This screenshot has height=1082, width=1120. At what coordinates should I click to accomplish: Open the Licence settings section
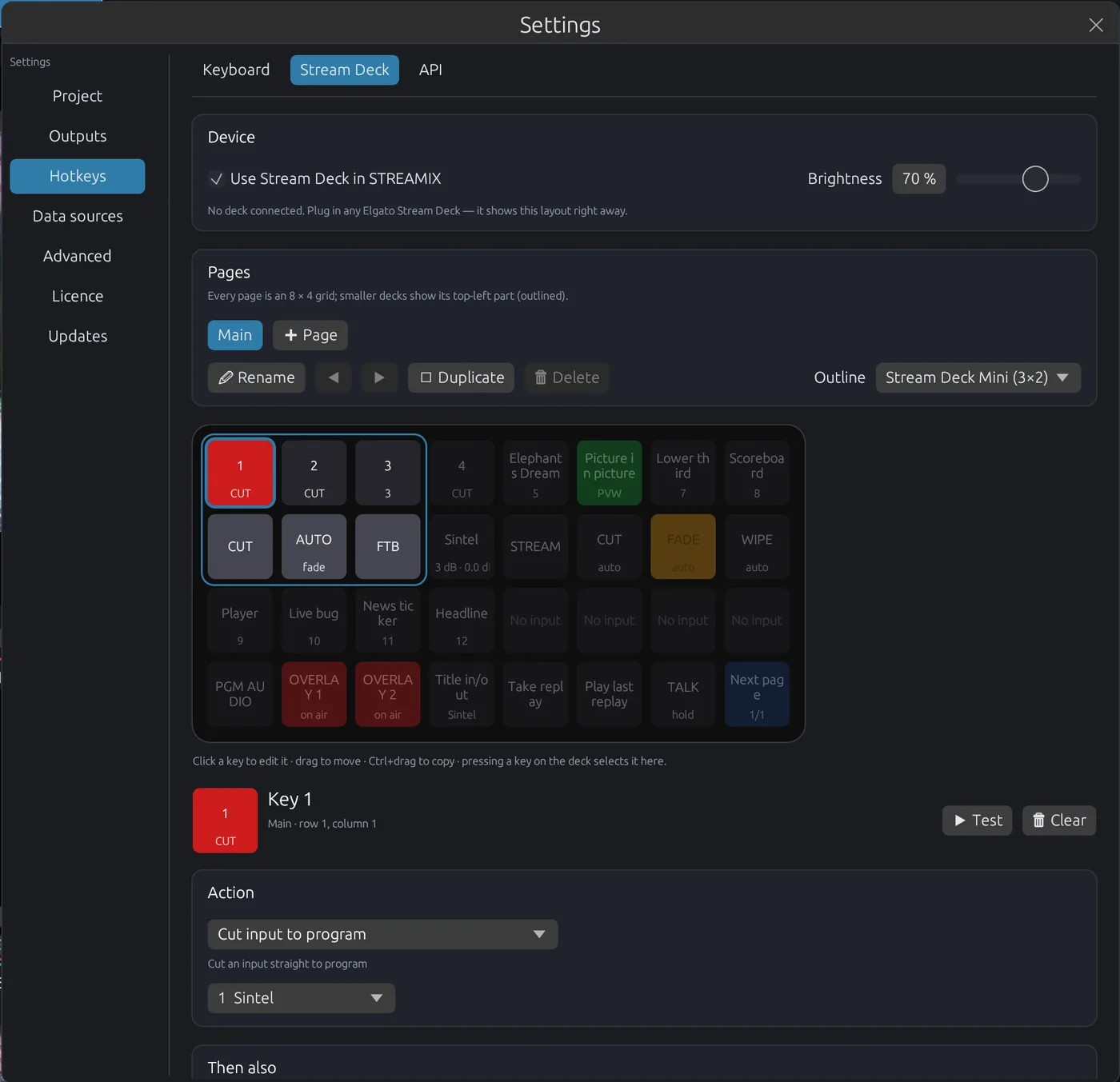coord(78,296)
